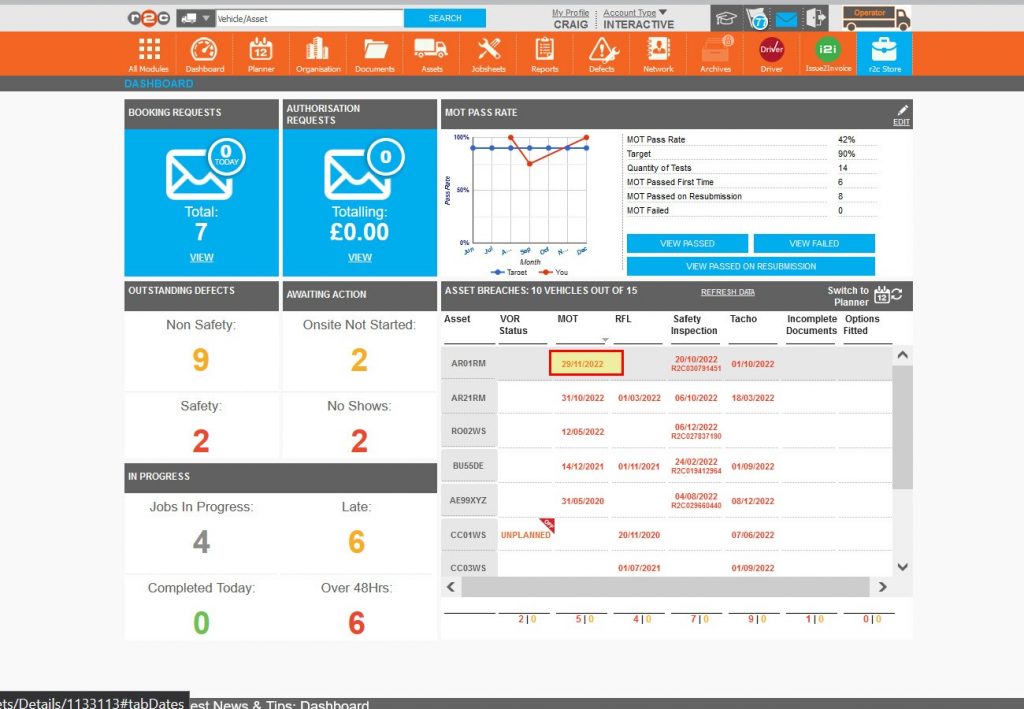1024x709 pixels.
Task: Click the VOR Status column header
Action: point(513,324)
